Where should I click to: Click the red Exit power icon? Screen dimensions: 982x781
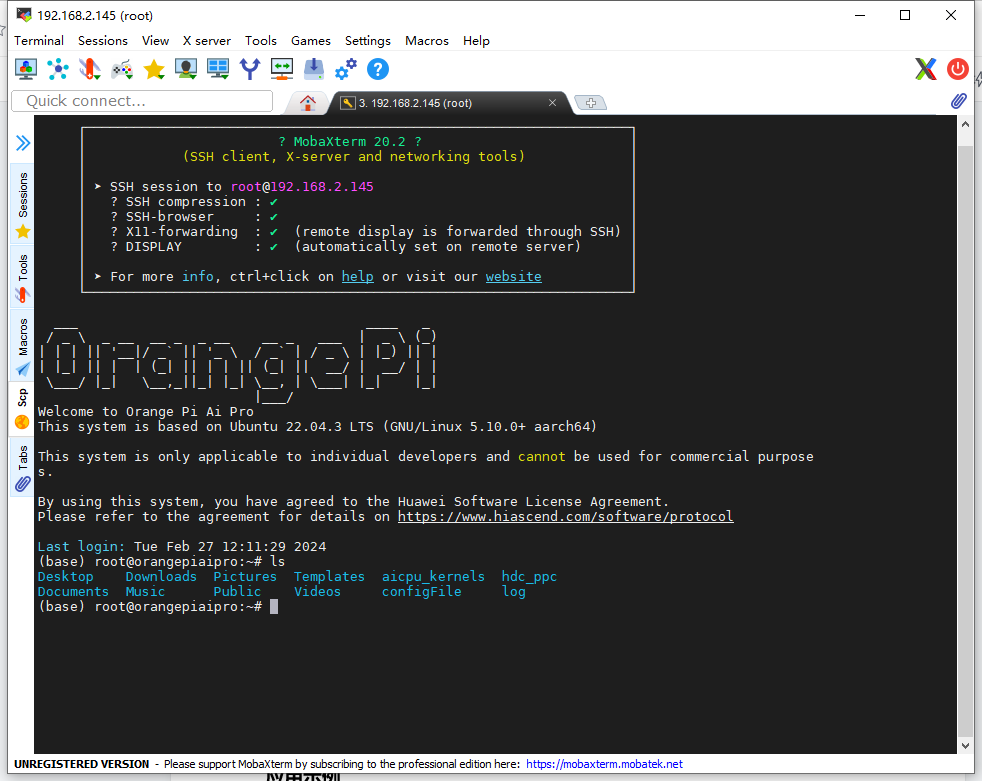tap(958, 69)
